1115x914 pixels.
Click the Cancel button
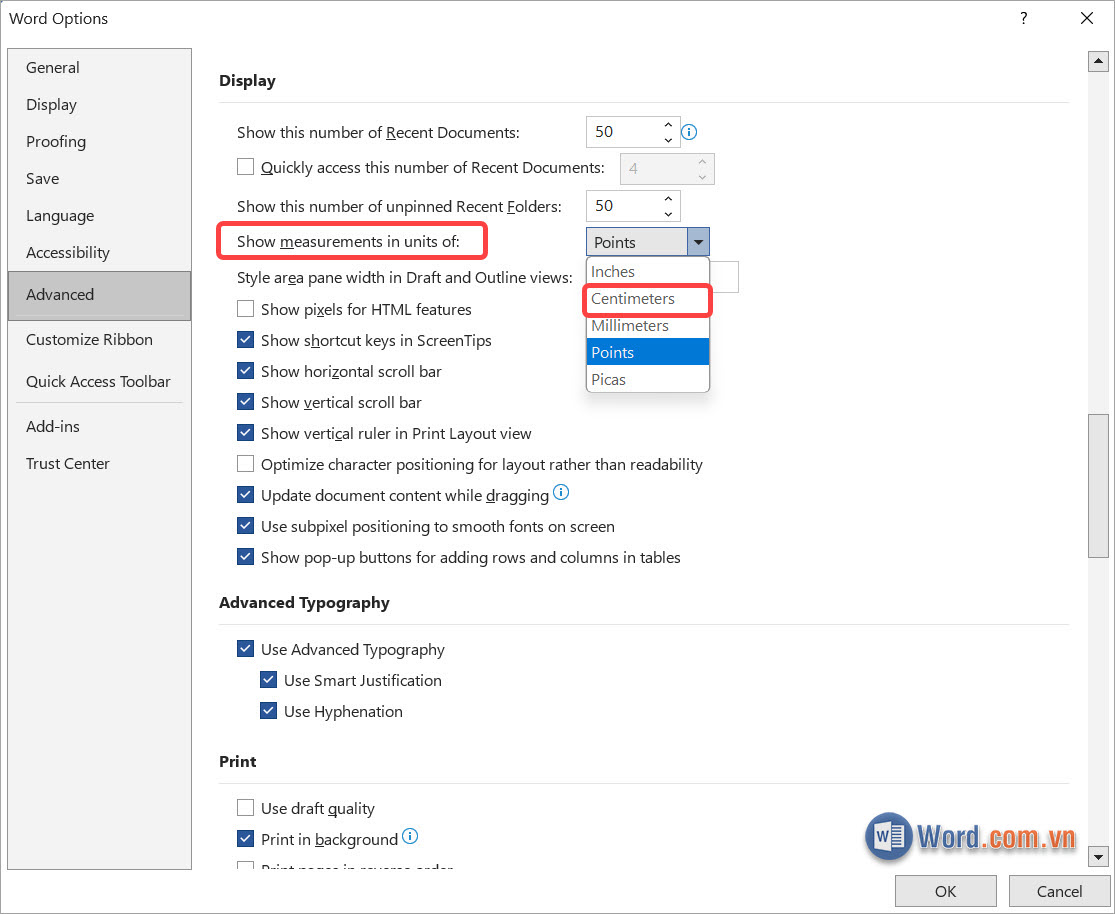coord(1059,891)
